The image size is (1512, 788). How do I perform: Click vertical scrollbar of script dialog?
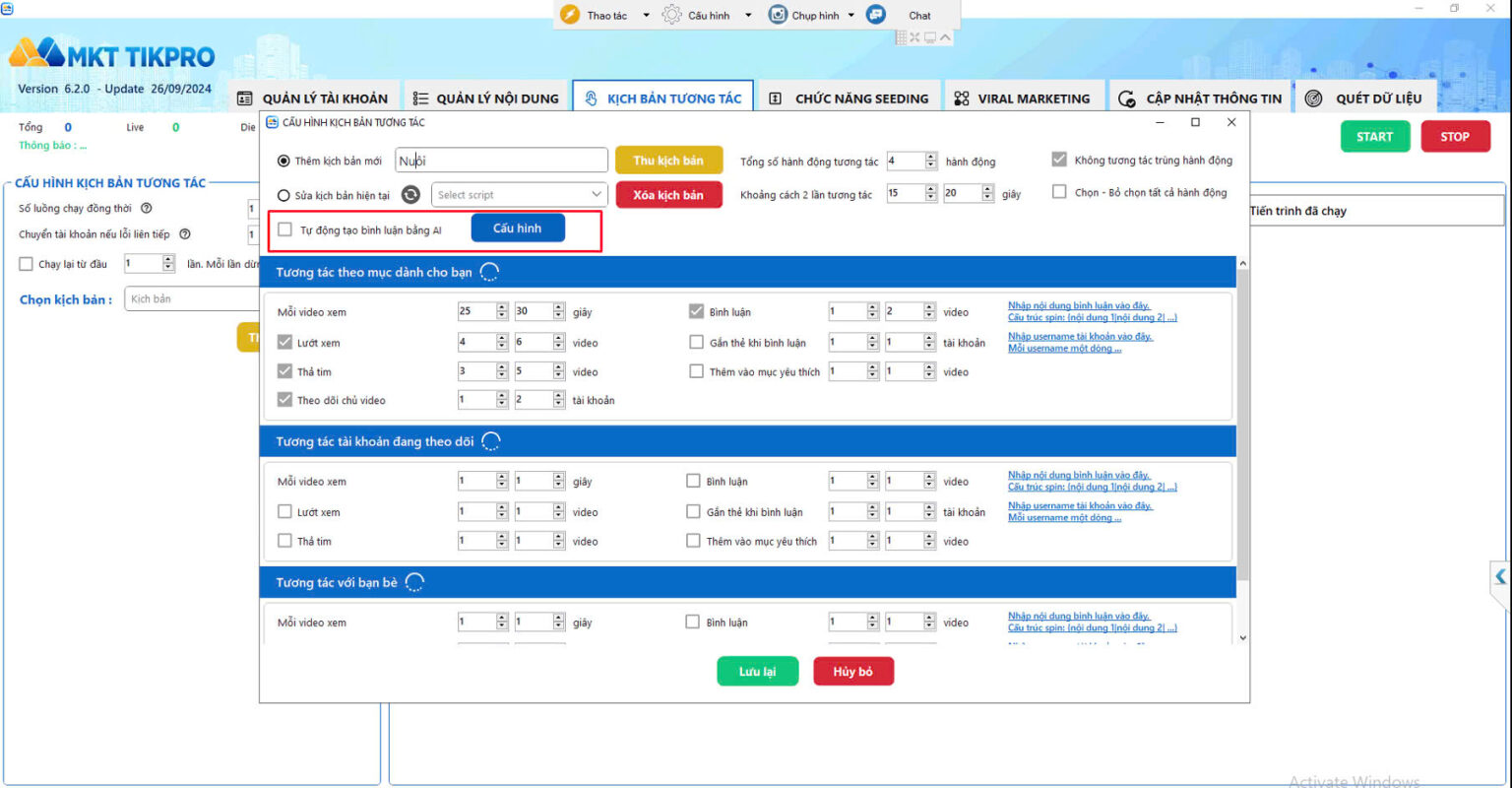tap(1242, 424)
